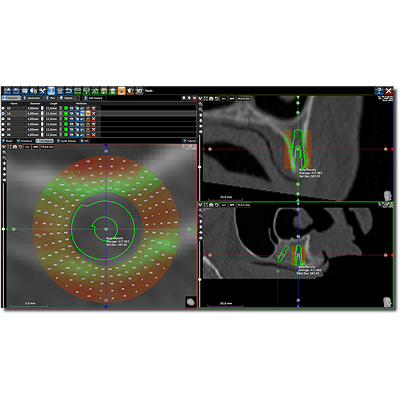Select the radio button for implant 22
This screenshot has height=400, width=400.
[3, 124]
